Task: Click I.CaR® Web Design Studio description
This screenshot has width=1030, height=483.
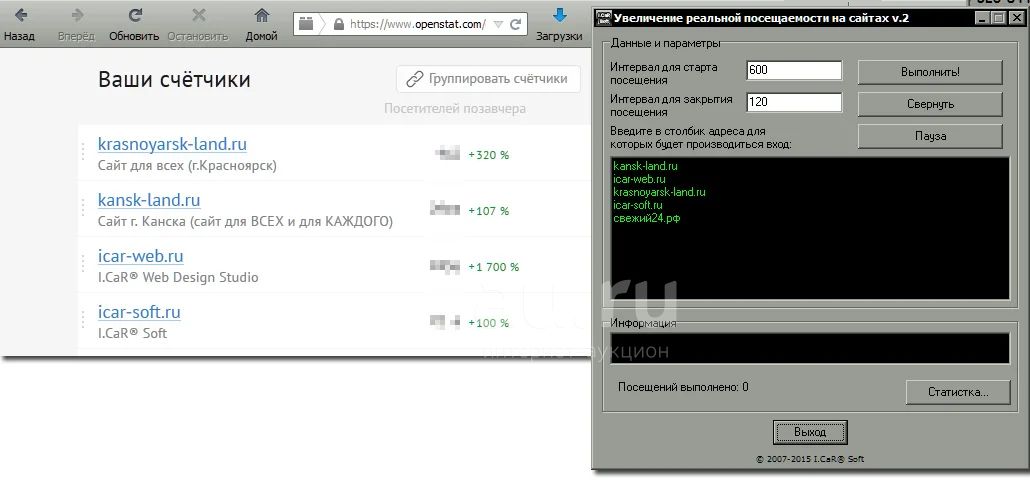Action: pos(178,277)
